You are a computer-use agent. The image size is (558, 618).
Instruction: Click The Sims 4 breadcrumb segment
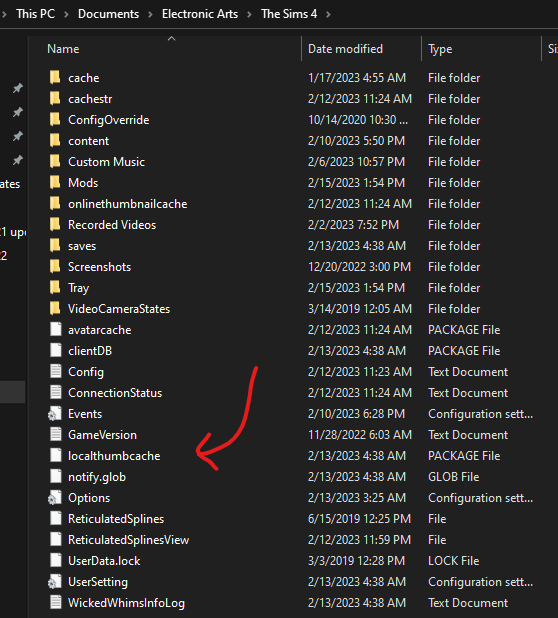(289, 14)
